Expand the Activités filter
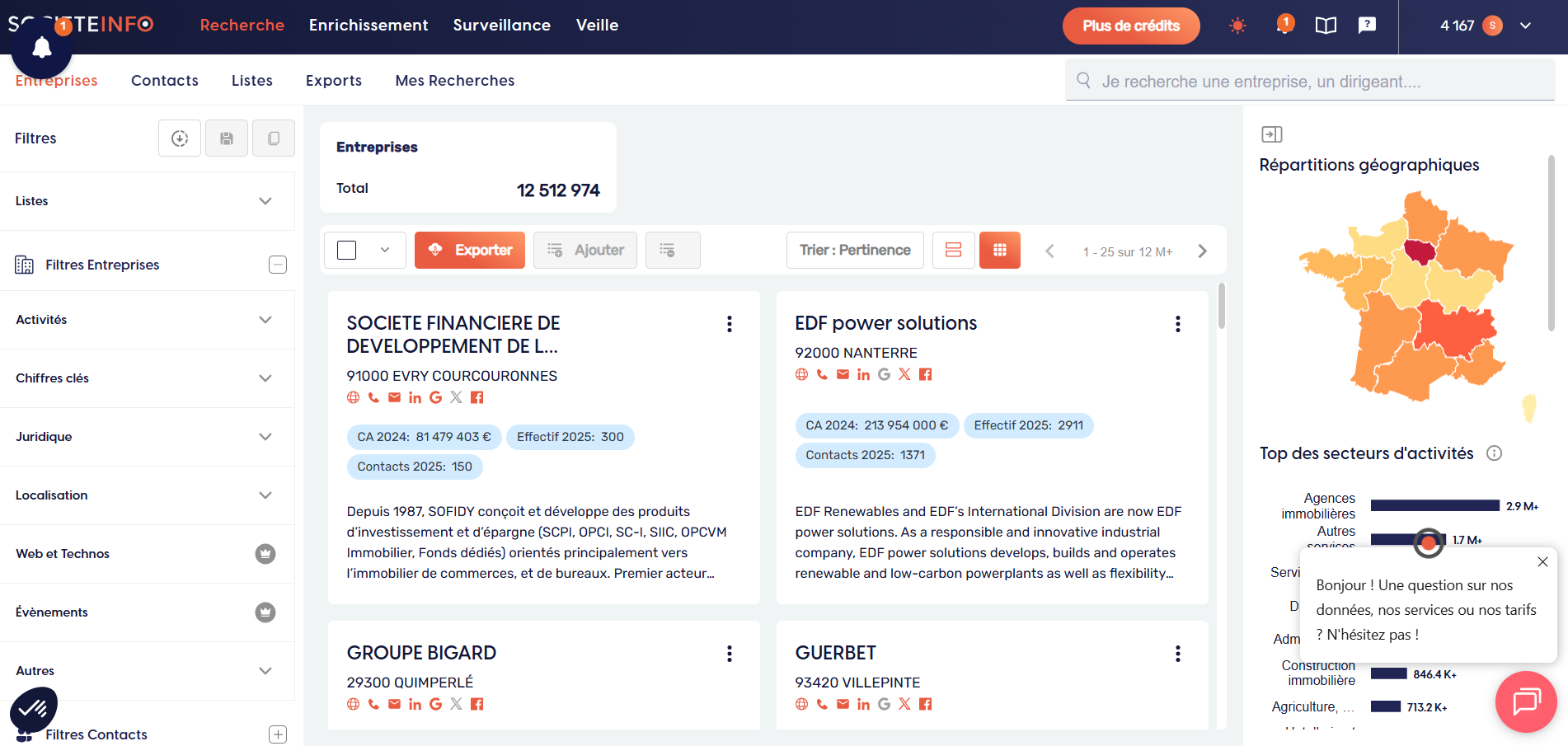Viewport: 1568px width, 746px height. click(265, 320)
